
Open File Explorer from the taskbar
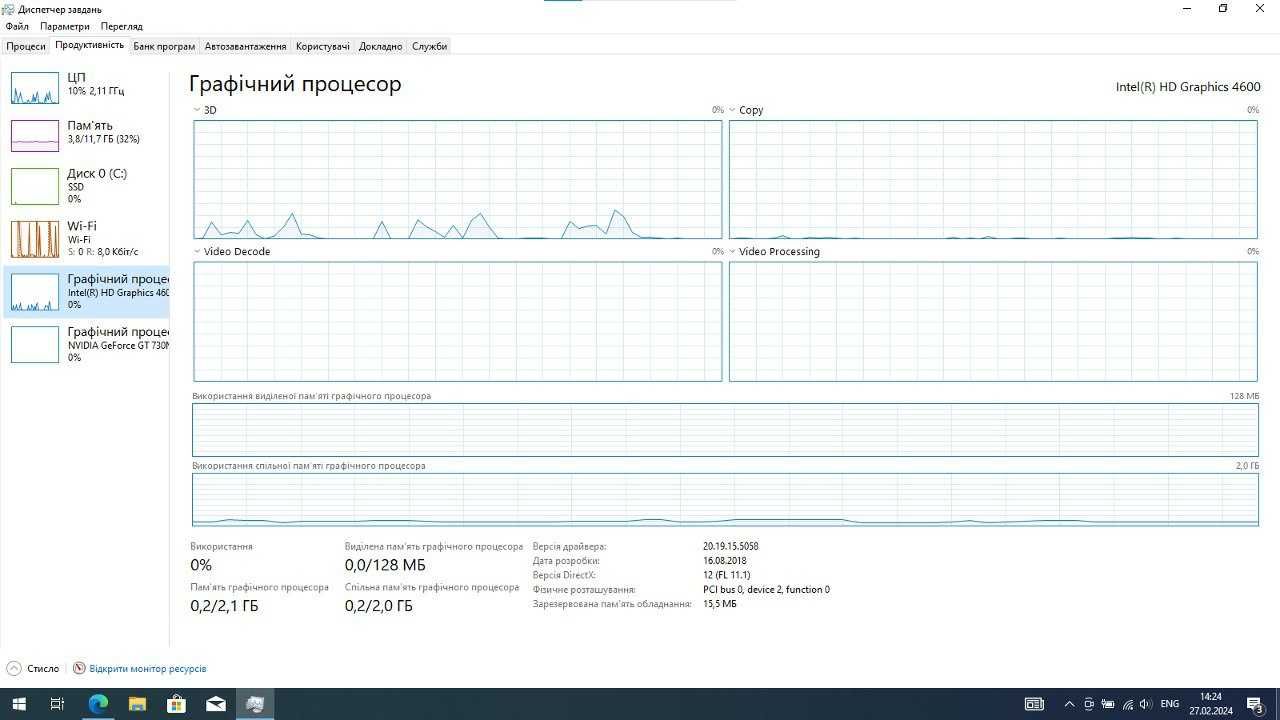[x=137, y=704]
